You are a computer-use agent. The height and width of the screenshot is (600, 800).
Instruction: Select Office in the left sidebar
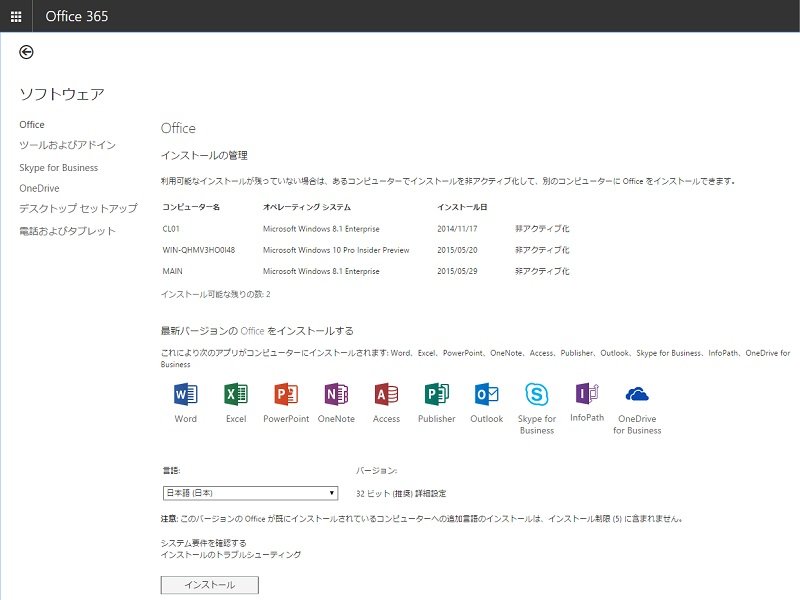tap(32, 124)
